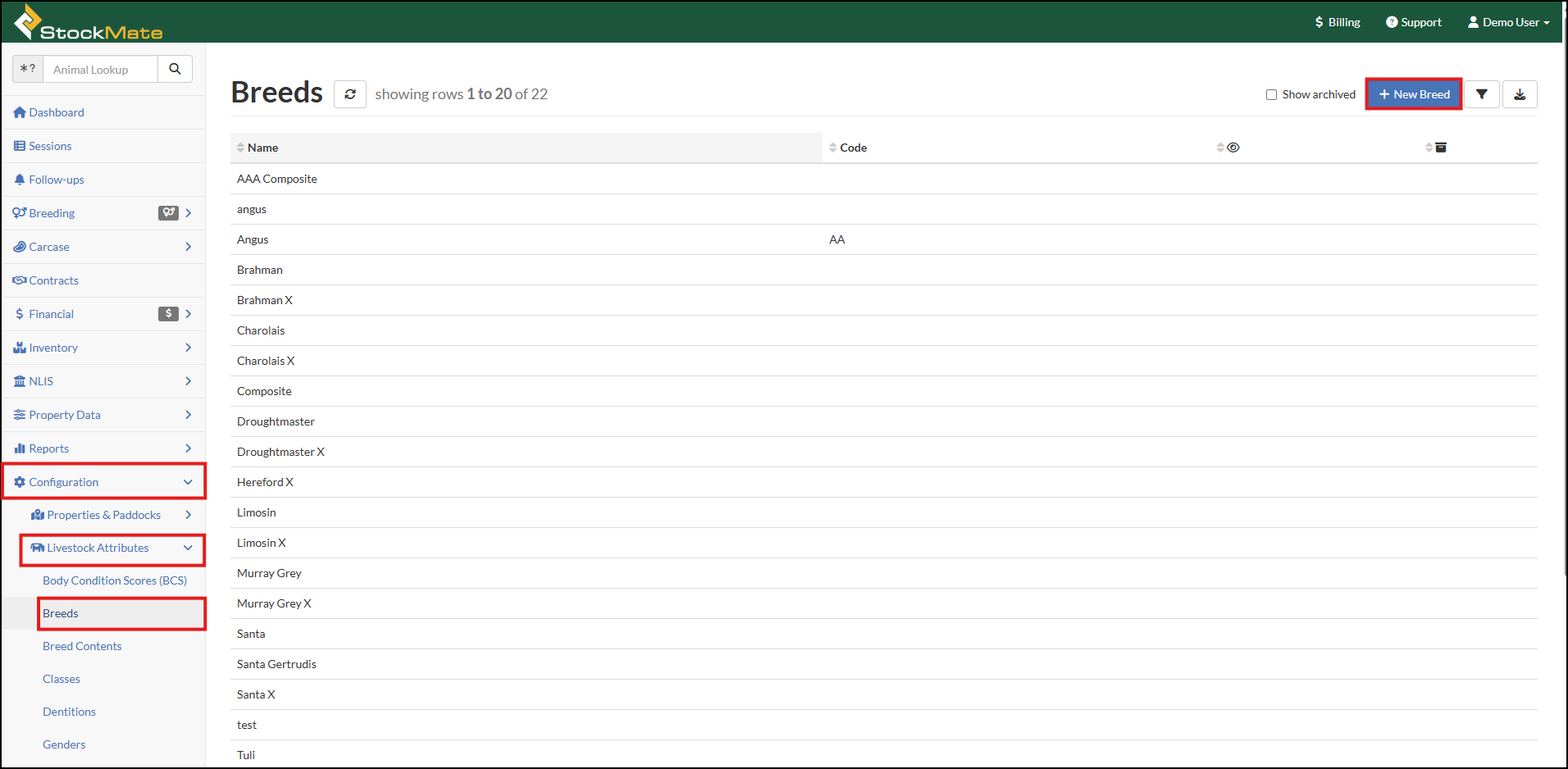Go to the Dashboard menu item
Screen dimensions: 1568x769
click(56, 112)
